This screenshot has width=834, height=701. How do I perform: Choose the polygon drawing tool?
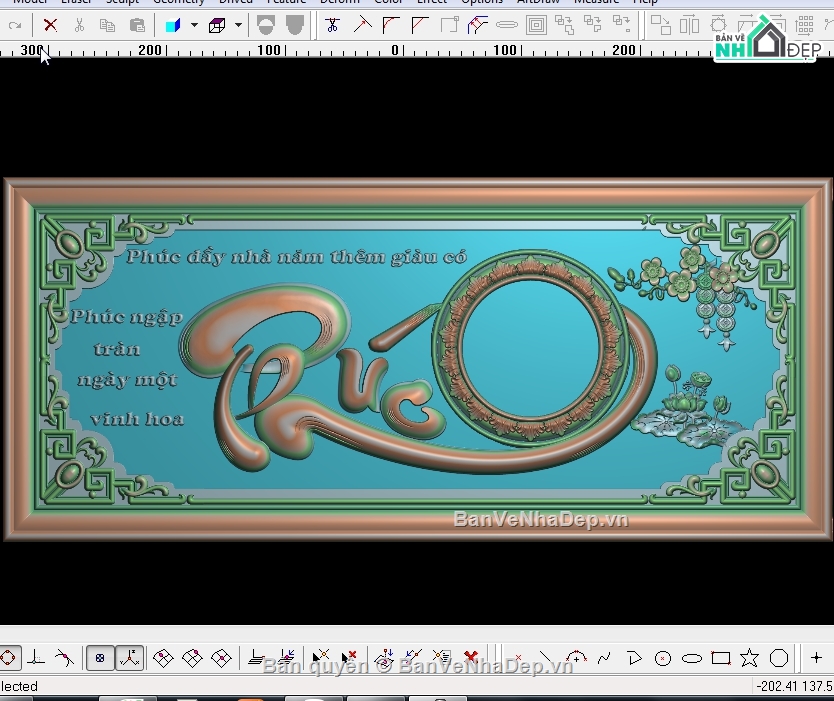point(779,658)
